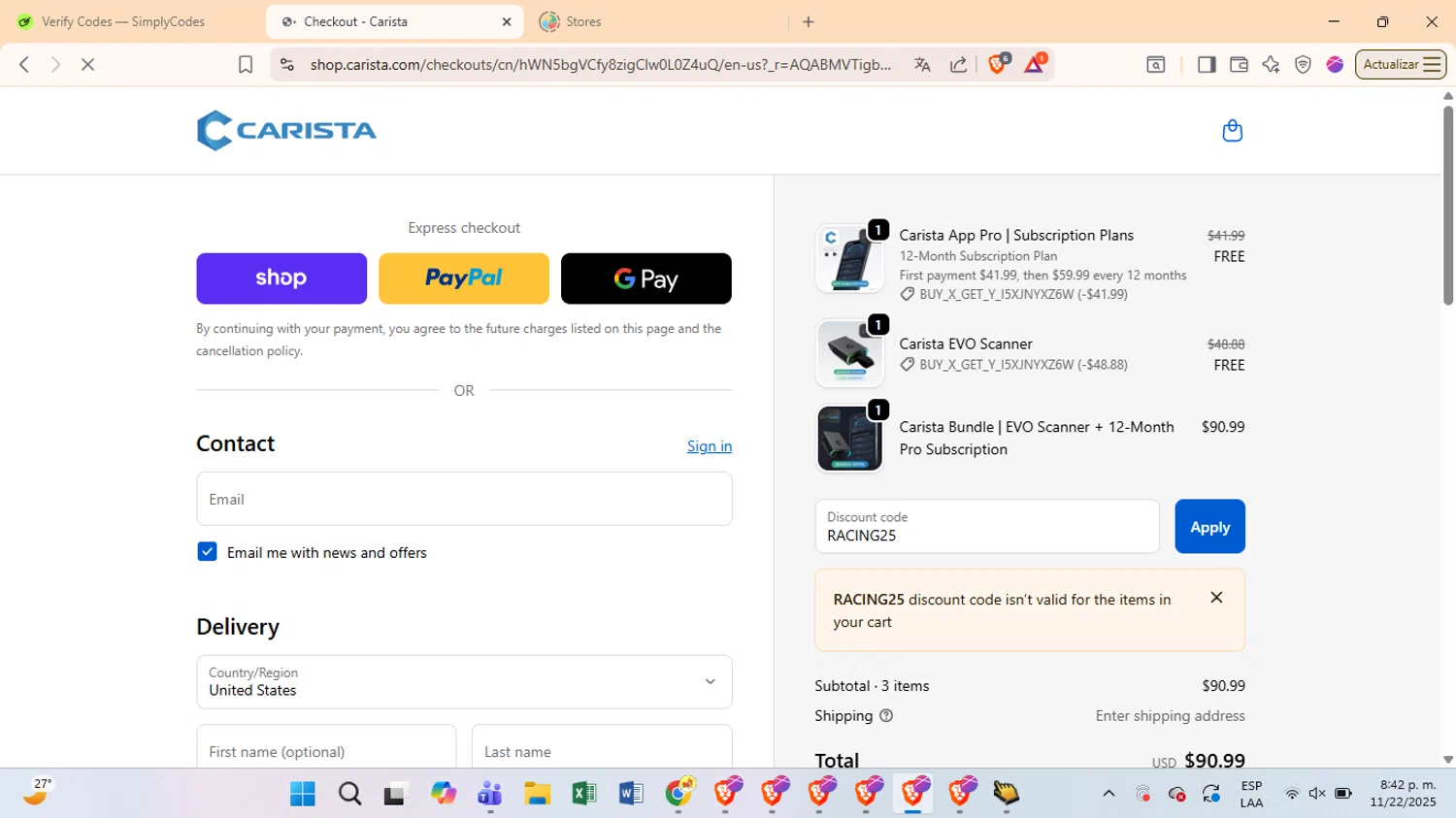Click the Carista Bundle product thumbnail
The image size is (1456, 818).
849,439
